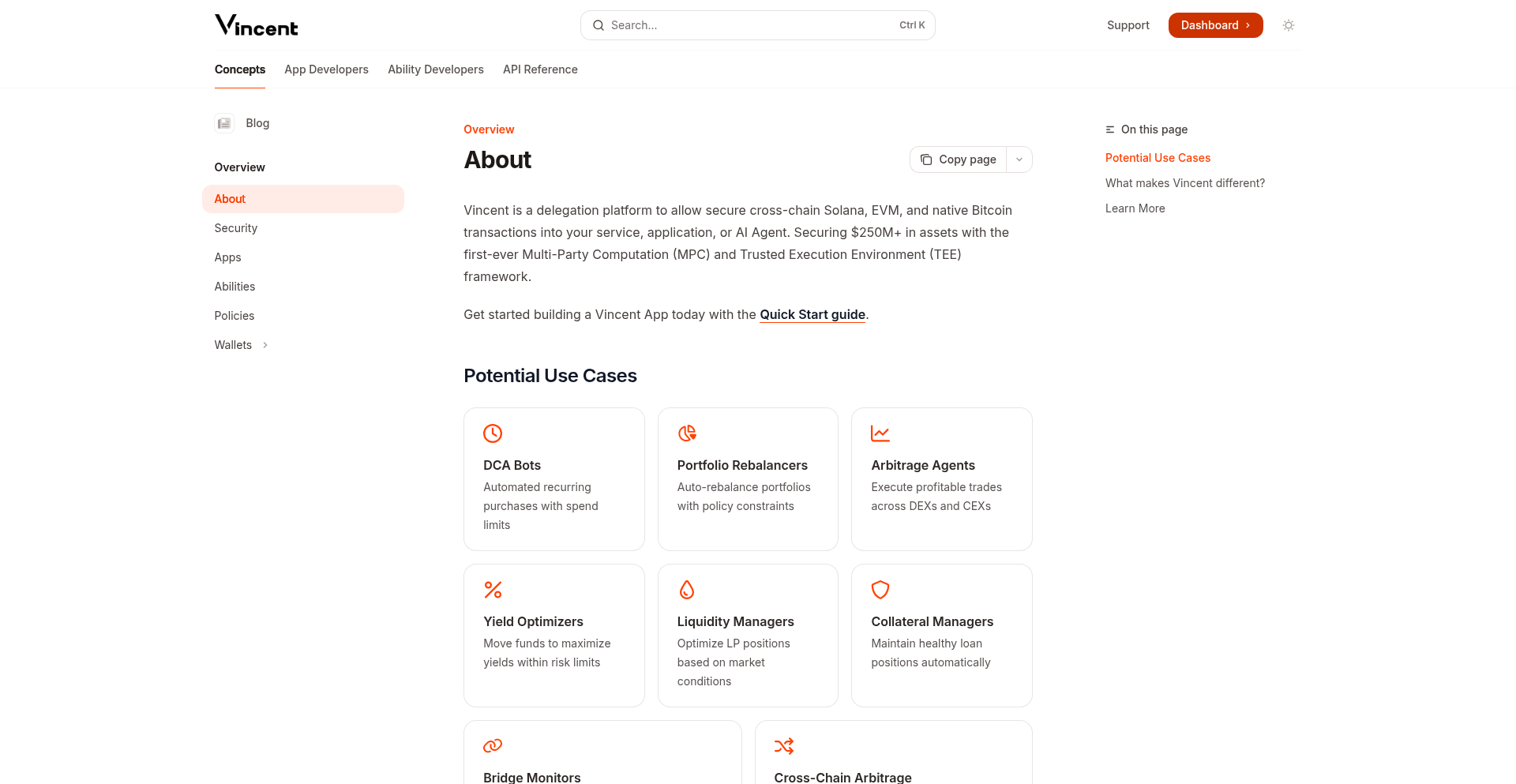Click the Cross-Chain Arbitrage shuffle icon
The width and height of the screenshot is (1516, 784).
[784, 746]
